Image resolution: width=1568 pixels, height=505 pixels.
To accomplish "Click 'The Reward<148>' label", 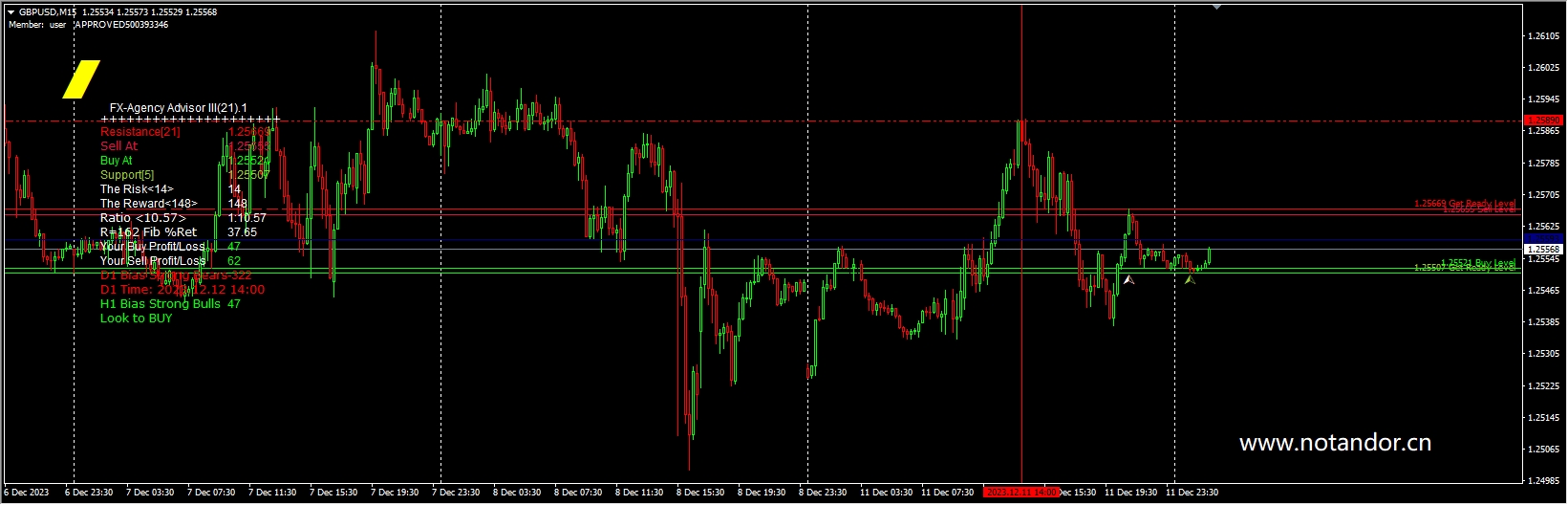I will [148, 204].
